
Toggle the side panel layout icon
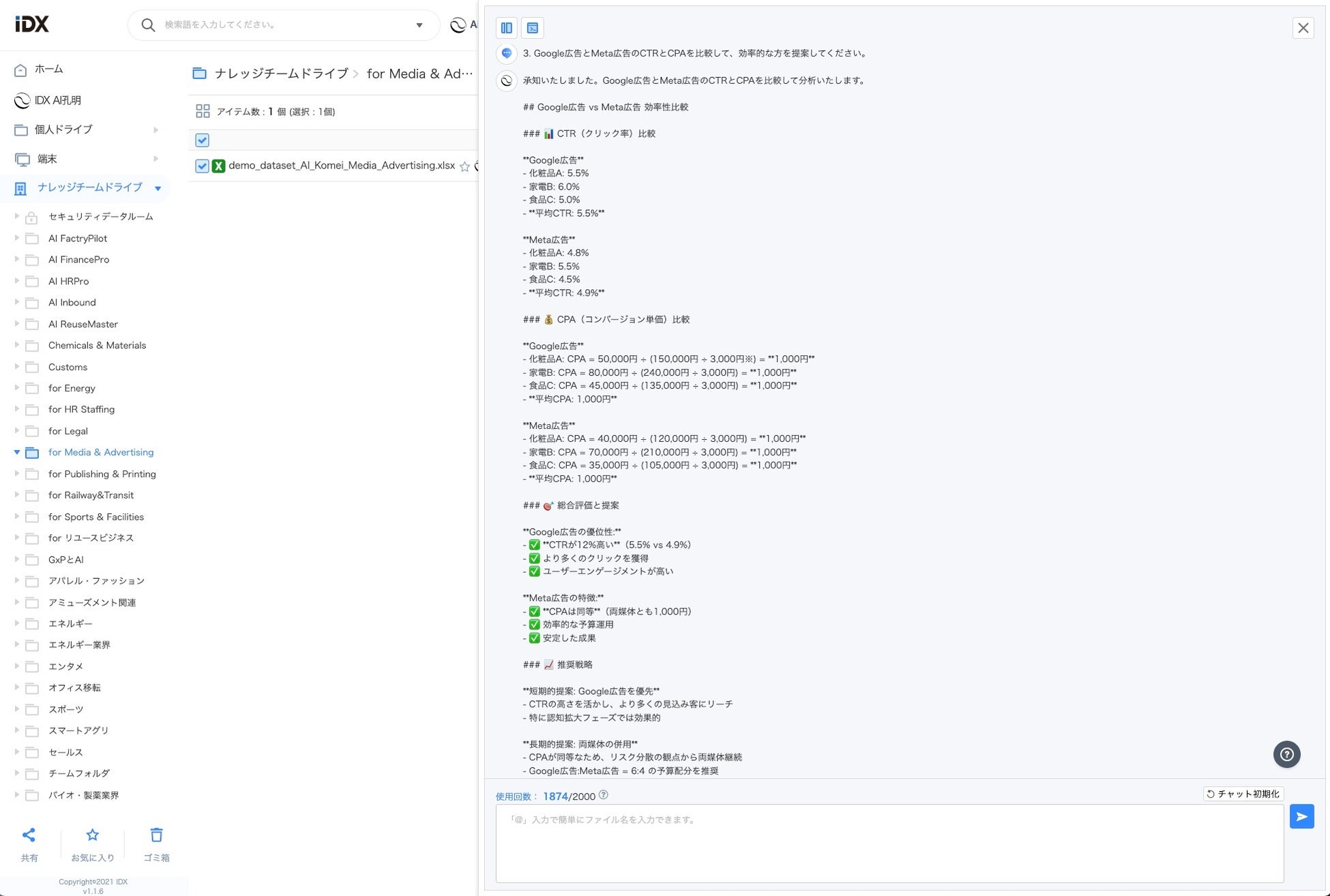[506, 28]
